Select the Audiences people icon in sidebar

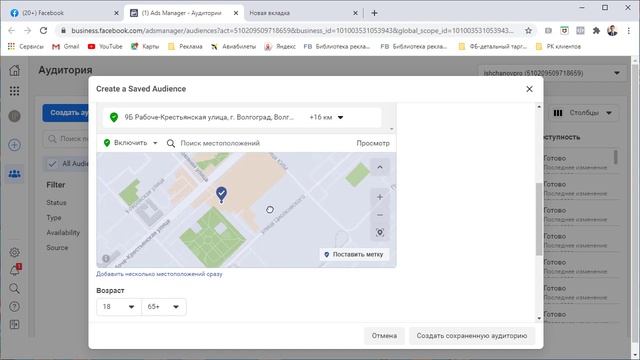pos(14,174)
